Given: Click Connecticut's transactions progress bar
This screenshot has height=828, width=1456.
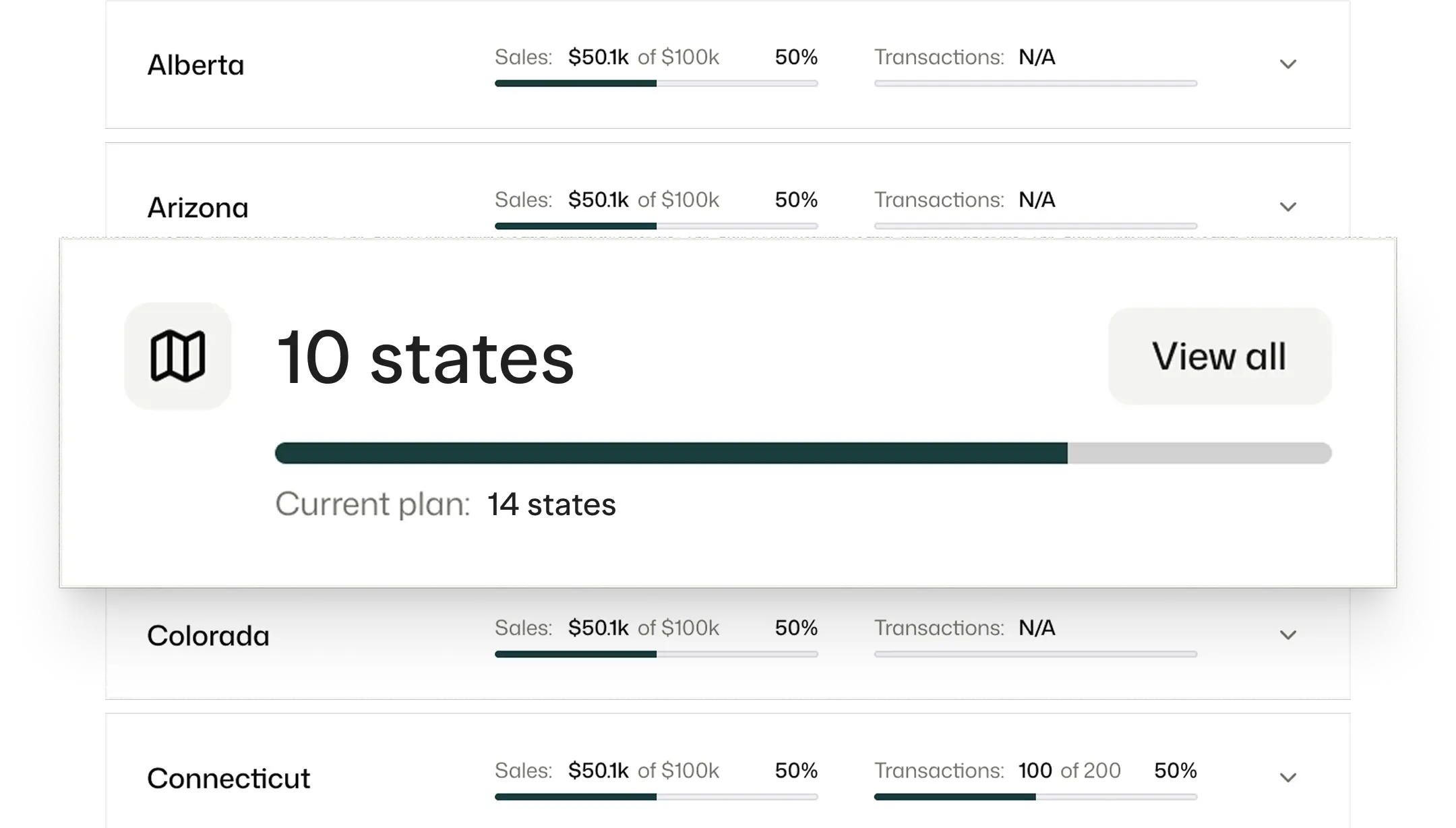Looking at the screenshot, I should [1035, 797].
